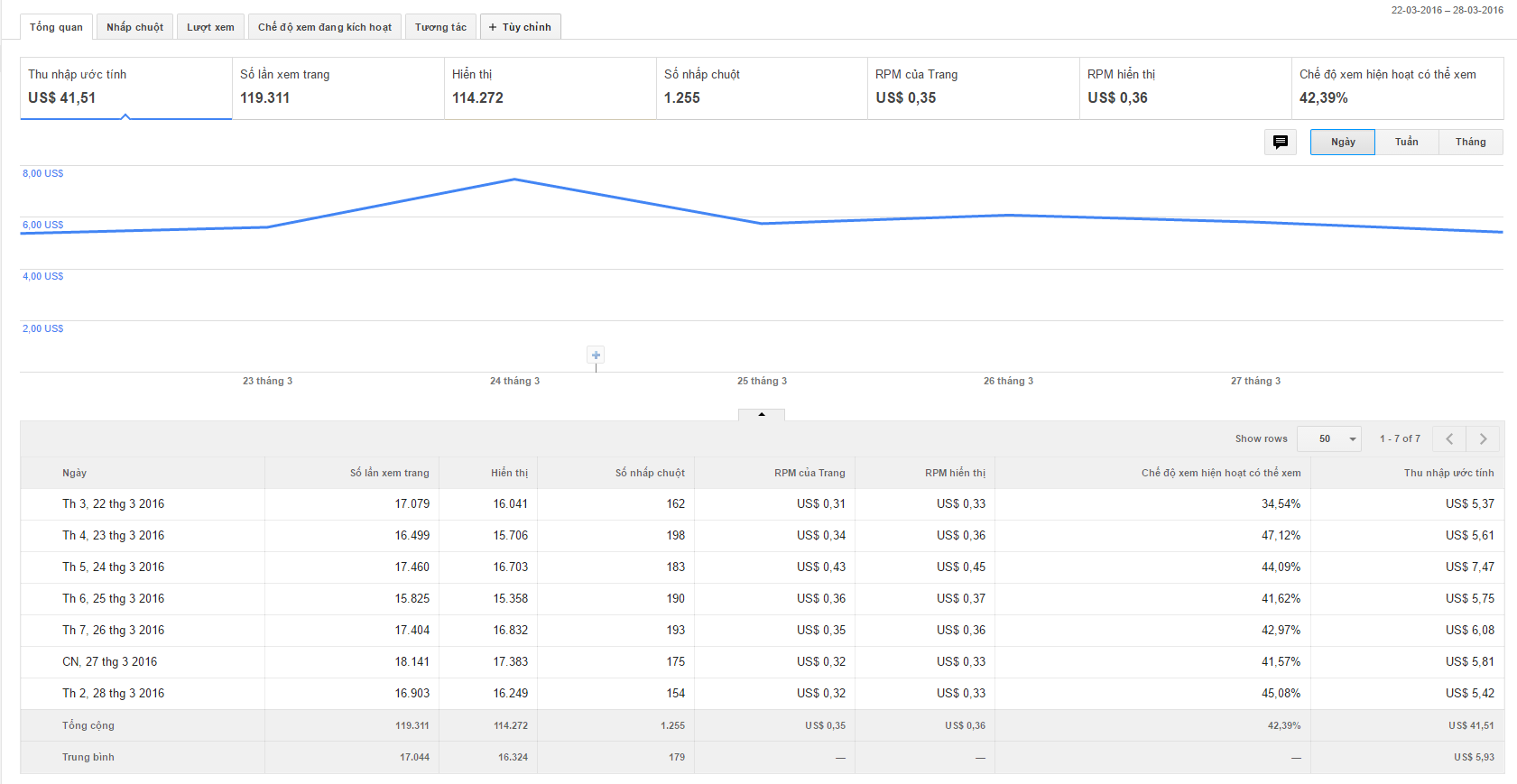This screenshot has height=784, width=1517.
Task: Click the Tùy chỉnh add tab button
Action: [x=520, y=27]
